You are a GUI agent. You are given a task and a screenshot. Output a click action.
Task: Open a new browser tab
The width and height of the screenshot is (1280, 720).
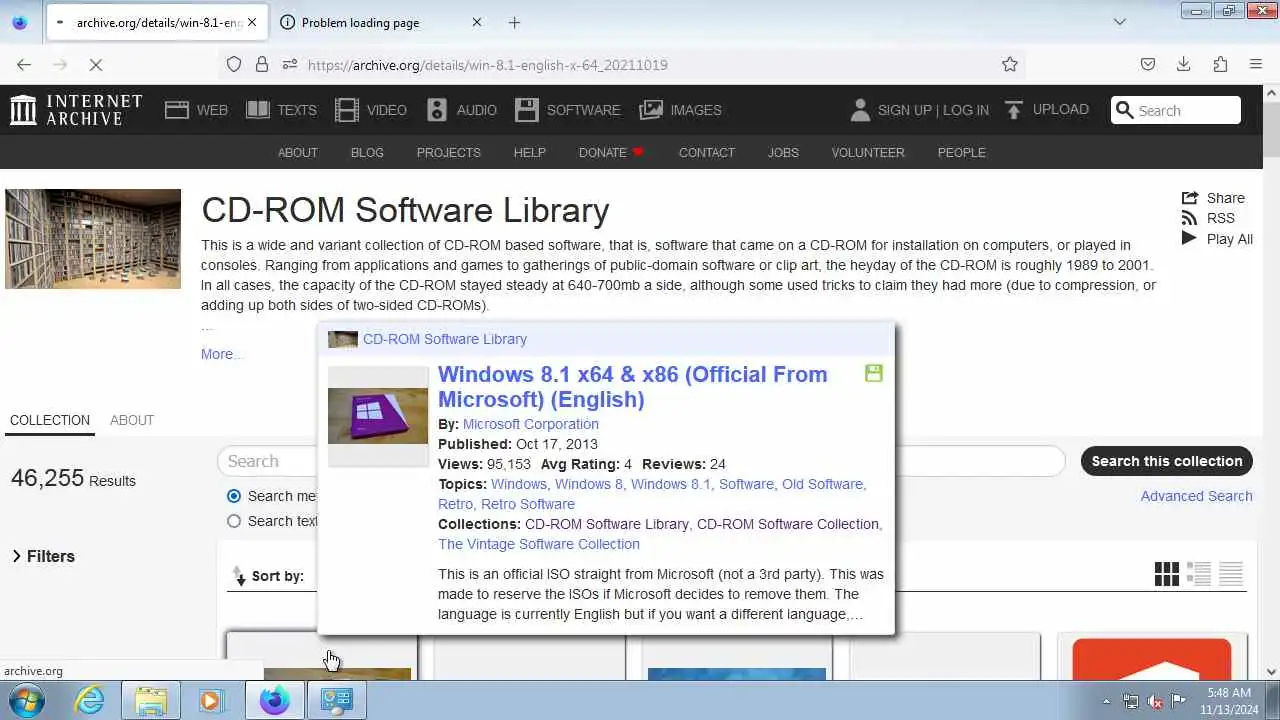pyautogui.click(x=514, y=22)
